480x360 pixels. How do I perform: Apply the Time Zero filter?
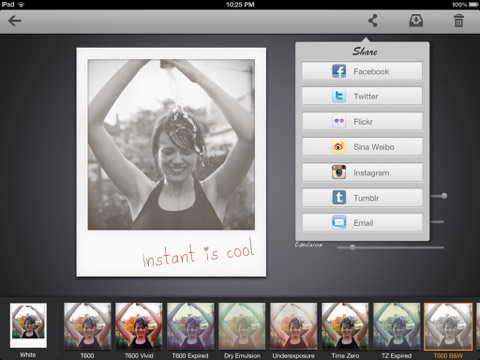point(345,326)
